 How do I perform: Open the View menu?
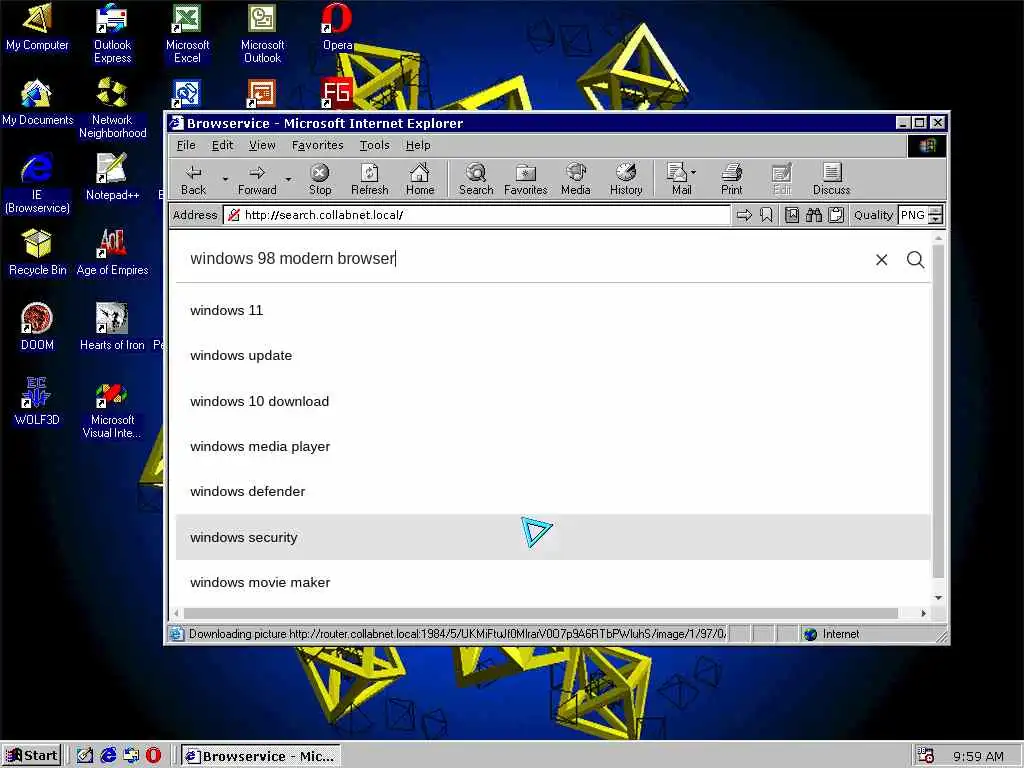[x=262, y=145]
